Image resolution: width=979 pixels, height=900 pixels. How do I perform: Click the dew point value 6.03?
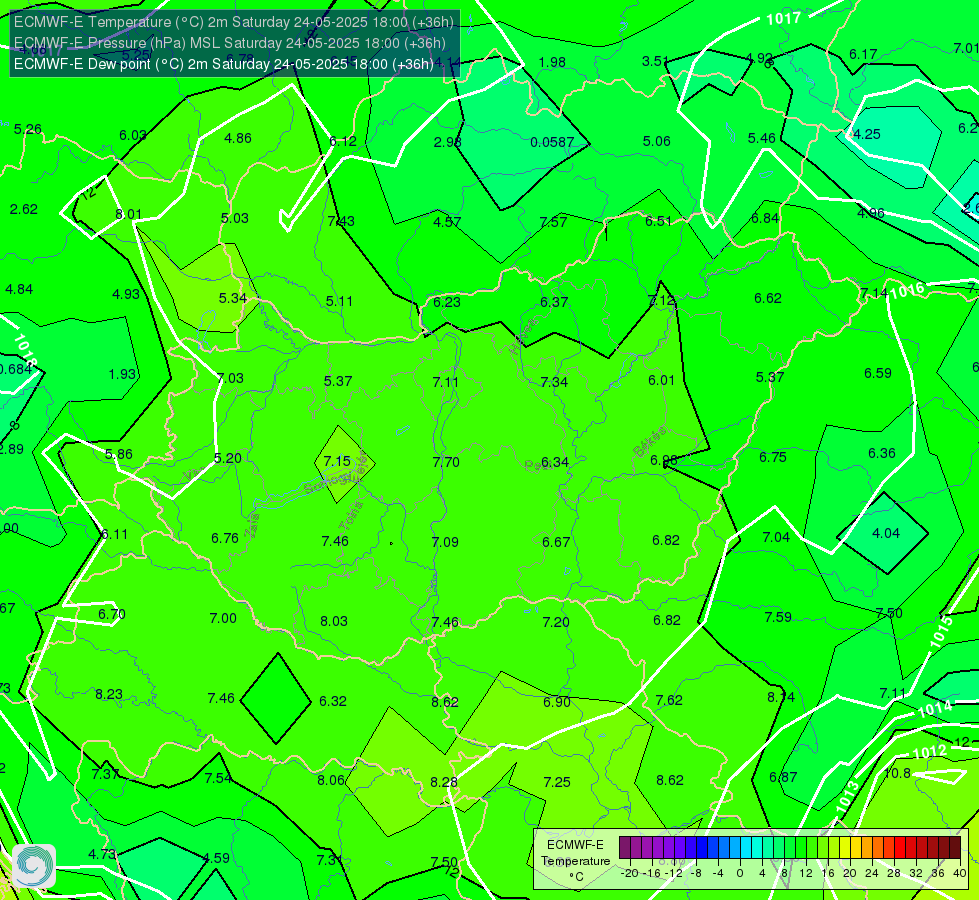point(132,136)
